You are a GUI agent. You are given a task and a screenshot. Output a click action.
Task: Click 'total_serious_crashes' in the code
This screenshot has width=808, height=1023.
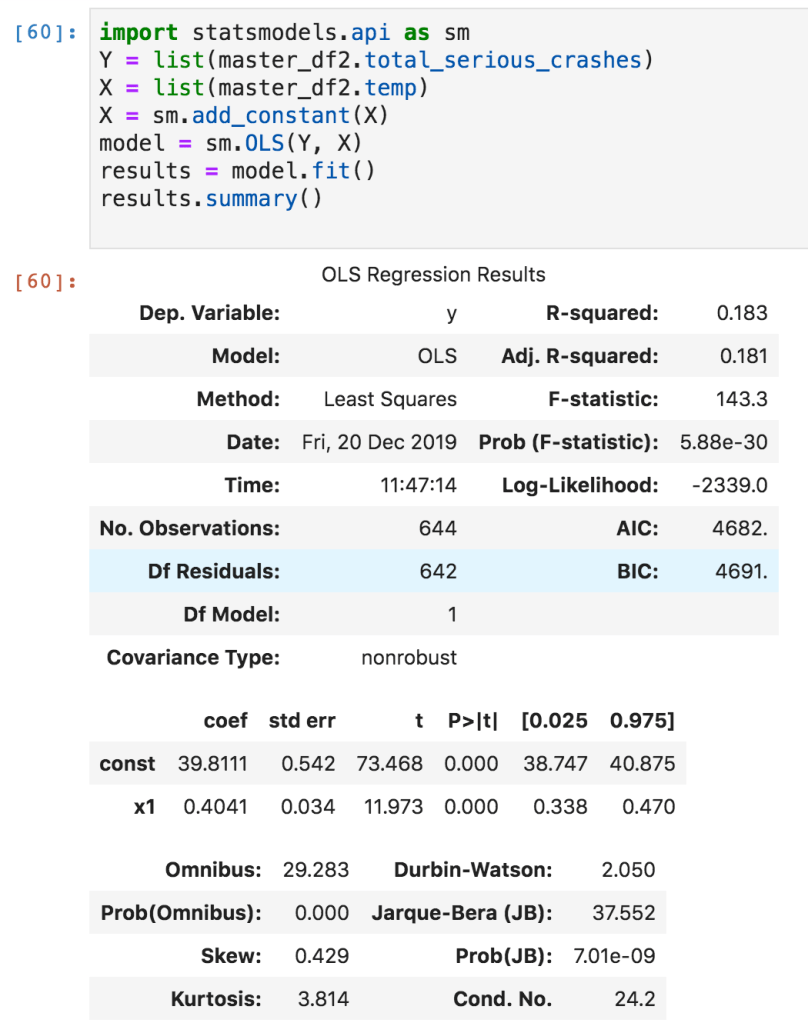pyautogui.click(x=503, y=61)
